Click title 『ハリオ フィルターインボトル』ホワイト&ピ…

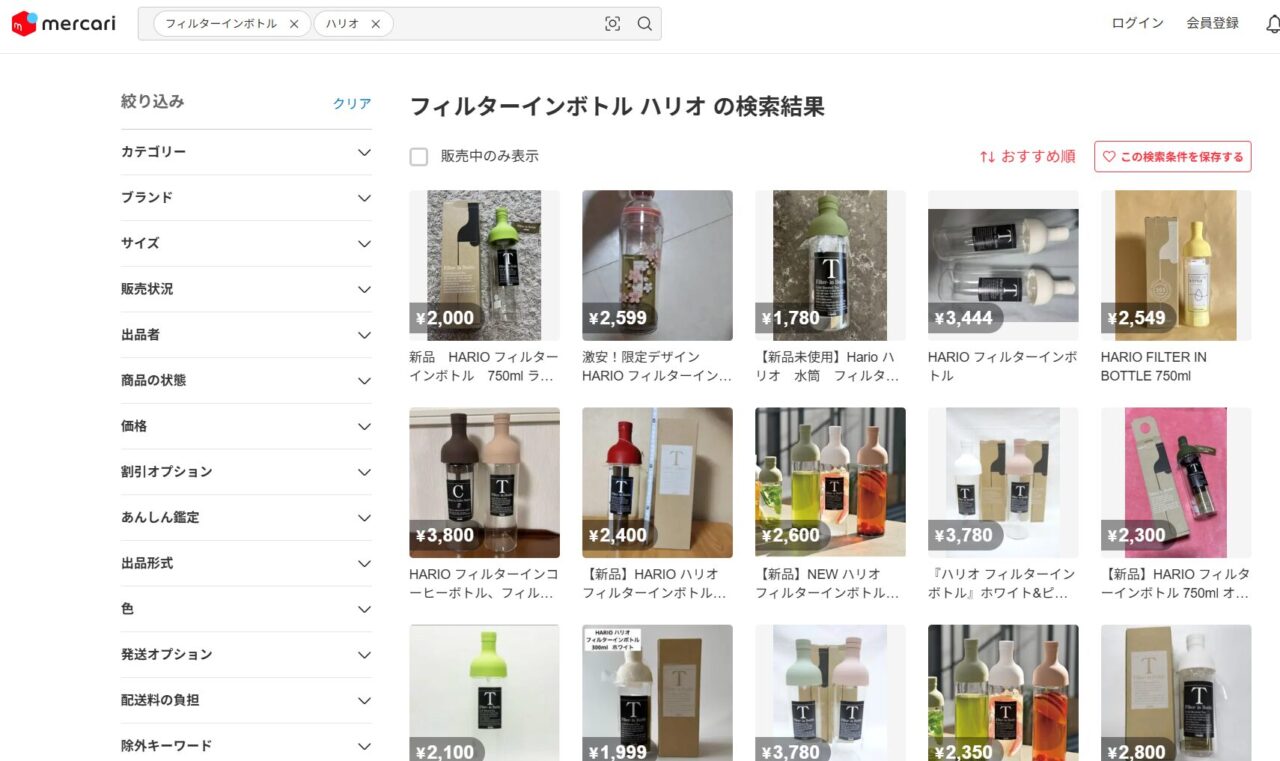1002,583
